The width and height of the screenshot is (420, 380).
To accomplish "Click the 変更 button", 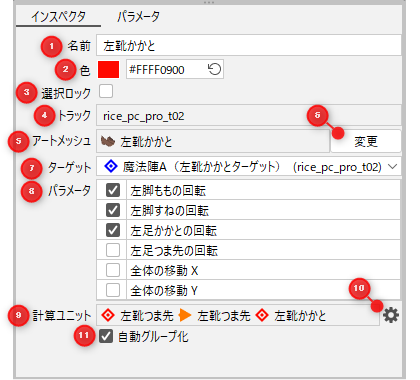I will pyautogui.click(x=366, y=141).
